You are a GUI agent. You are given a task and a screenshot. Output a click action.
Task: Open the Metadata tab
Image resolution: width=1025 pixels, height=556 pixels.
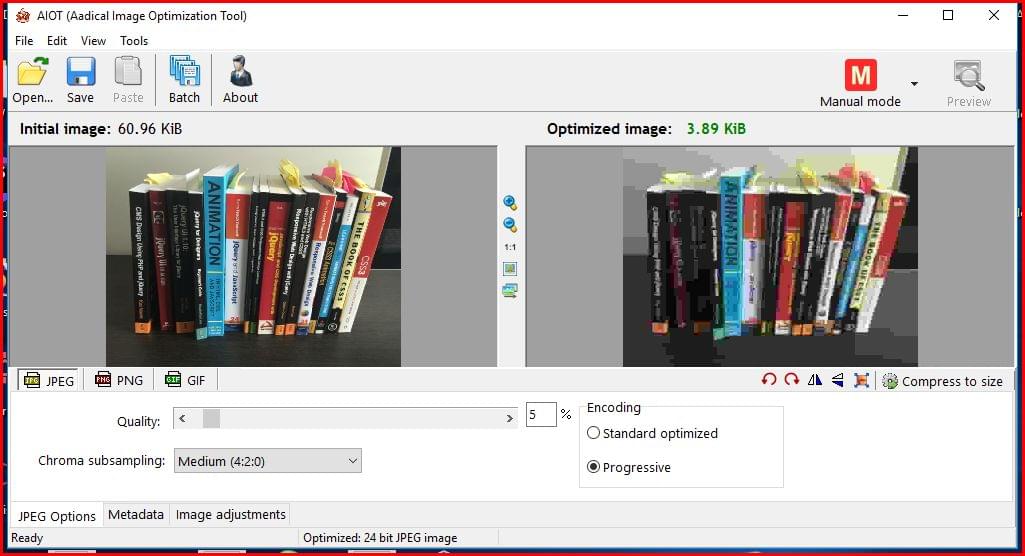(136, 515)
